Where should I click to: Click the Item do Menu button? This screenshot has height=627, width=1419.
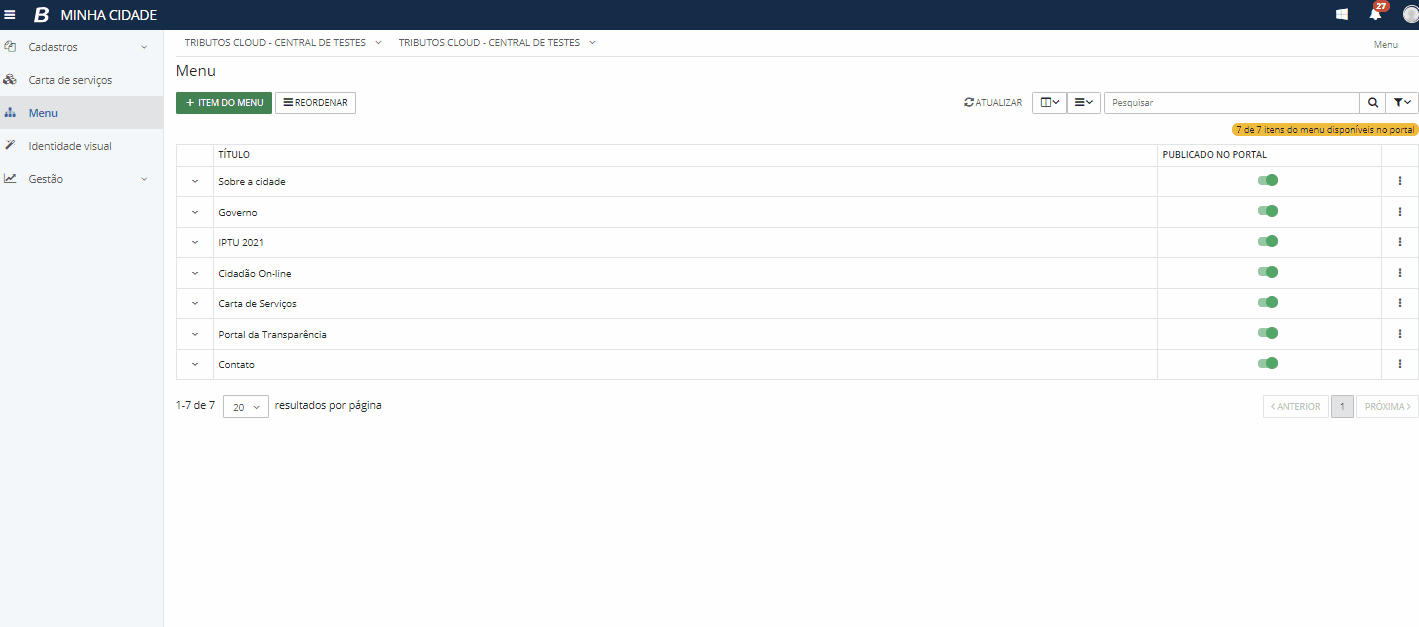[x=224, y=103]
